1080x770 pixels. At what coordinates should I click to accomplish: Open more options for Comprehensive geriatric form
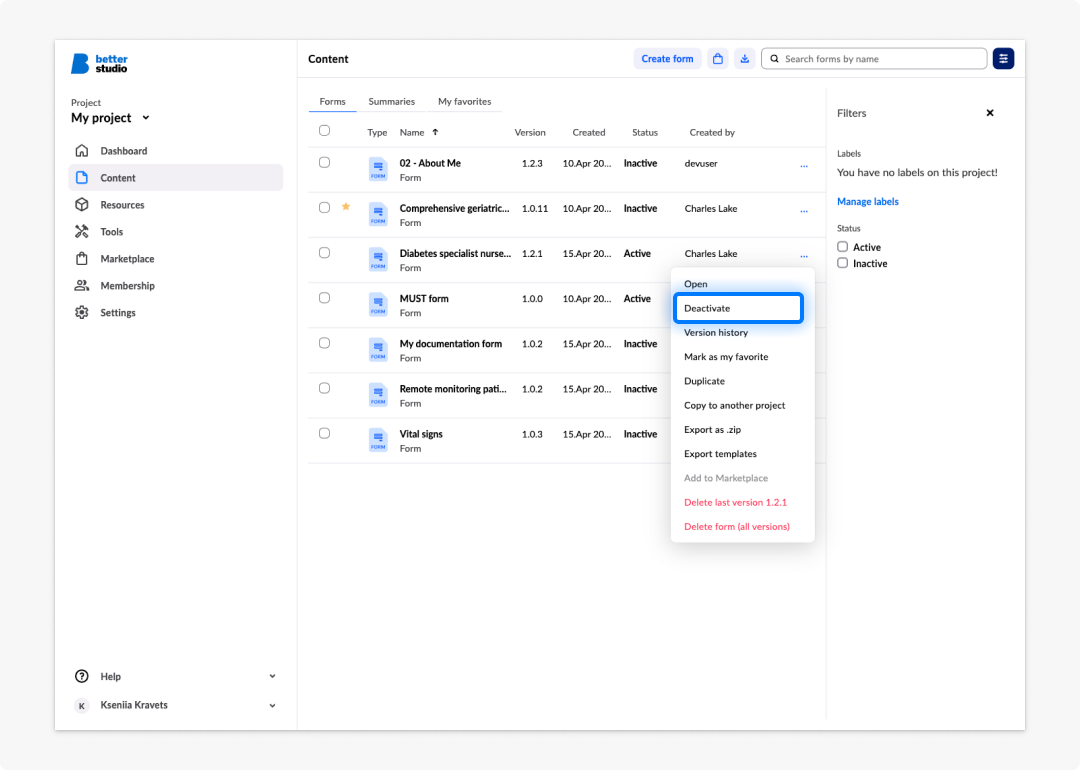(x=804, y=211)
